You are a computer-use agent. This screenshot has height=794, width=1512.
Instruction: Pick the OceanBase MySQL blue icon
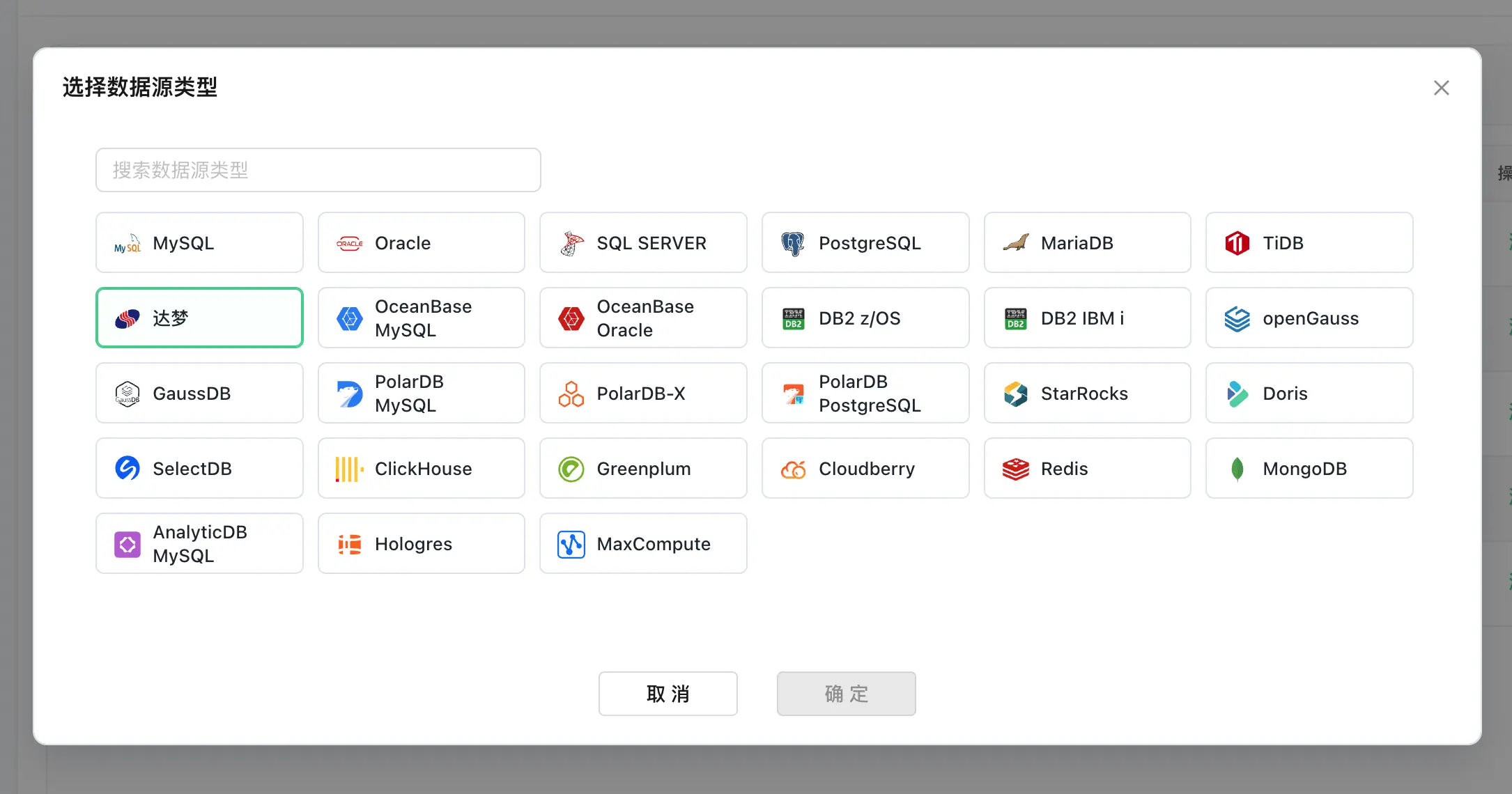350,318
